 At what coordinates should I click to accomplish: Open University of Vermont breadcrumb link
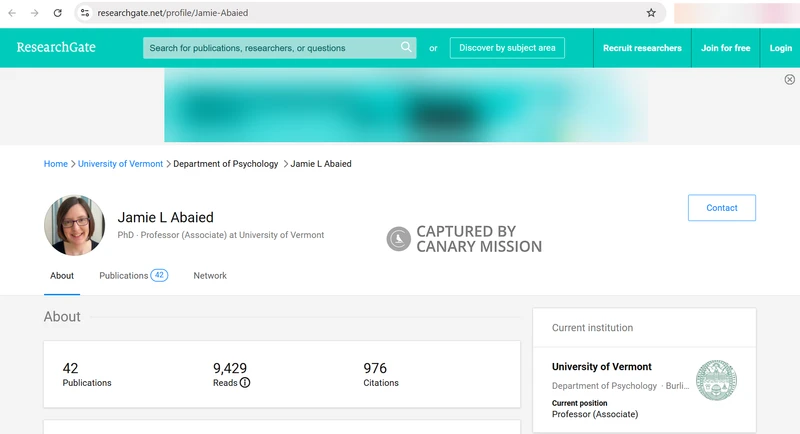point(120,164)
